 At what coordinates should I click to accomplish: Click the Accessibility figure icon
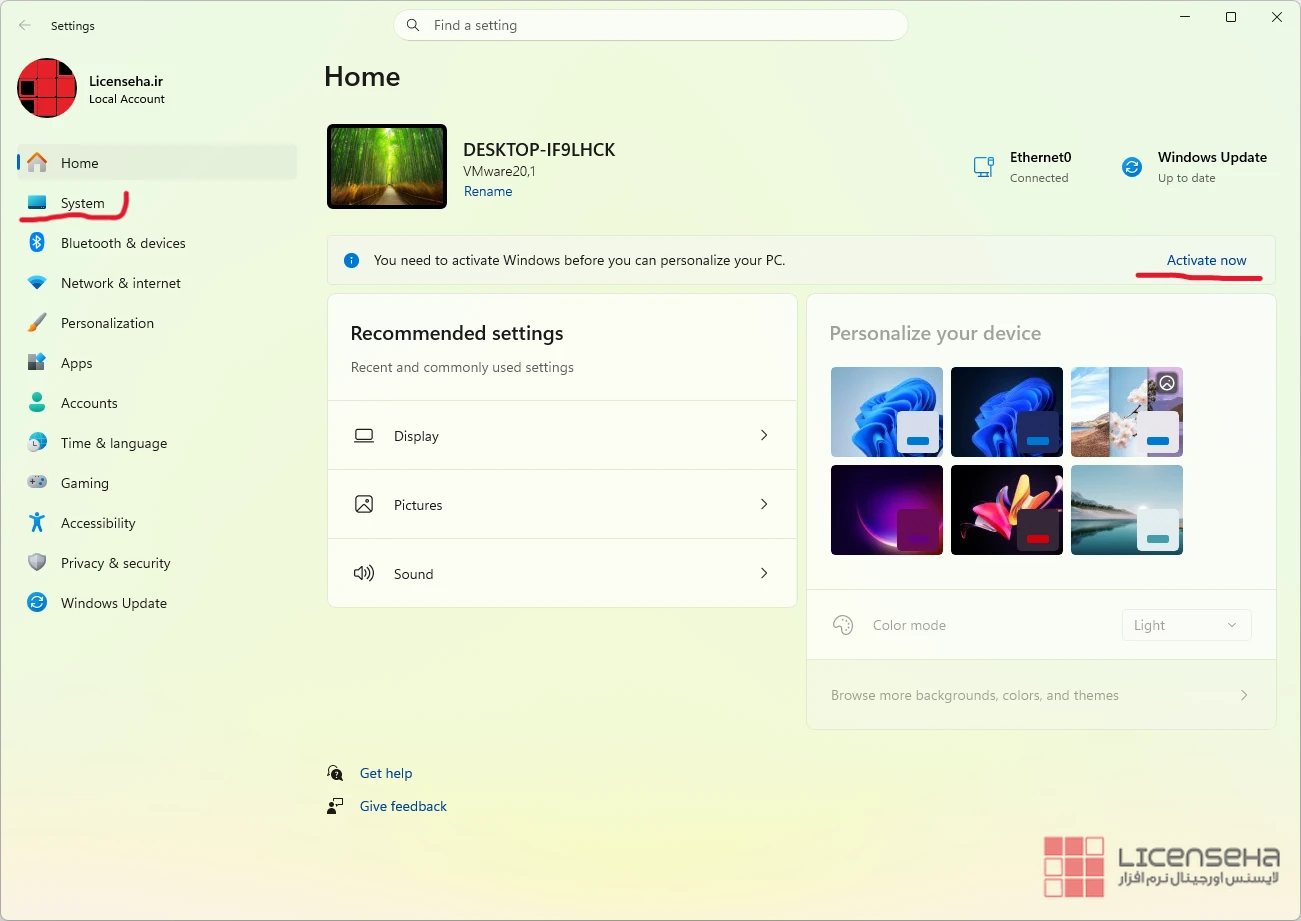37,523
